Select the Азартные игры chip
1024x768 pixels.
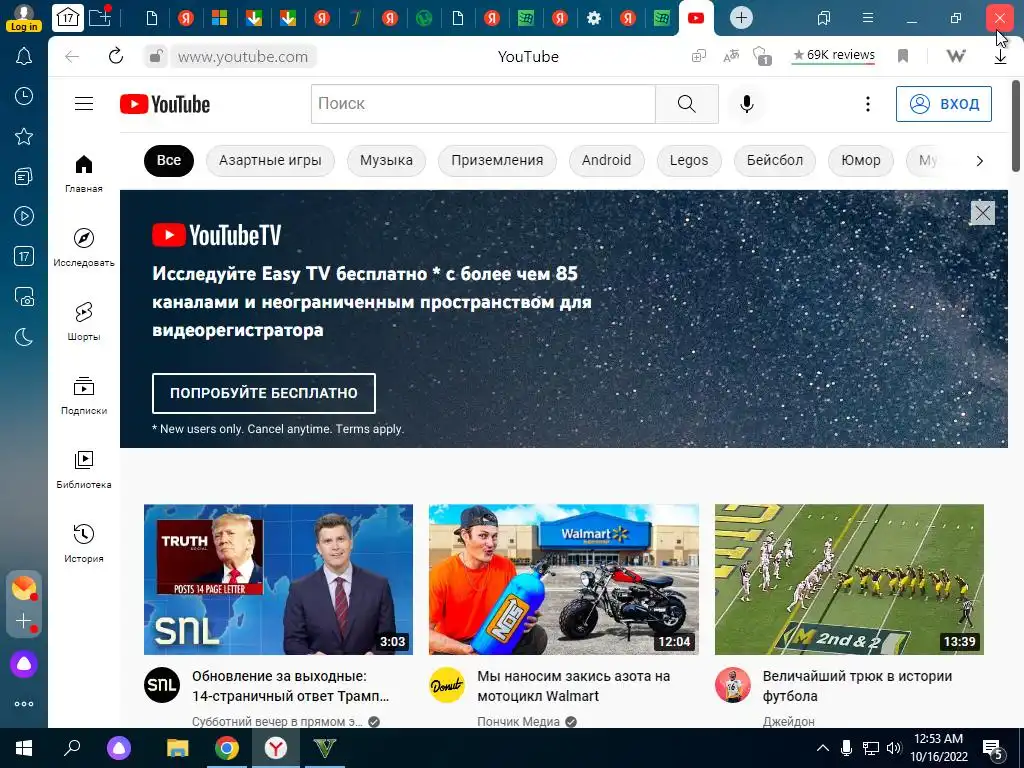point(270,161)
